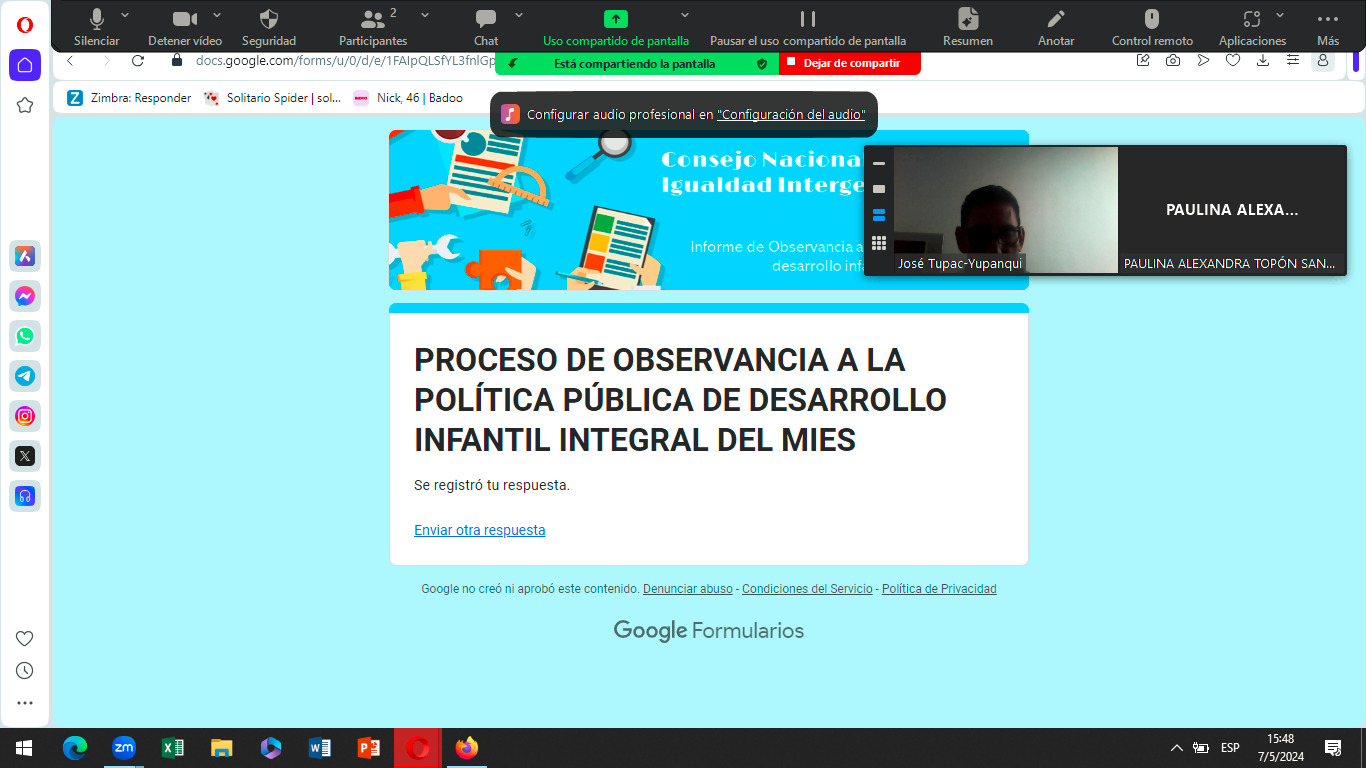The height and width of the screenshot is (768, 1366).
Task: Click the Zoom Seguridad shield icon
Action: (269, 19)
